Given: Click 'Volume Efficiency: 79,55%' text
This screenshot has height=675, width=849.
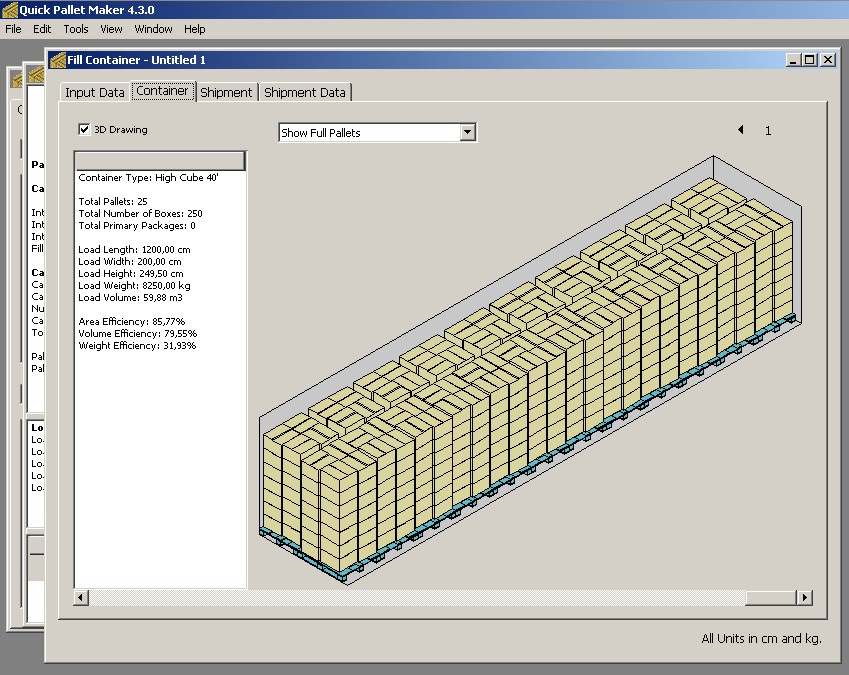Looking at the screenshot, I should point(138,333).
